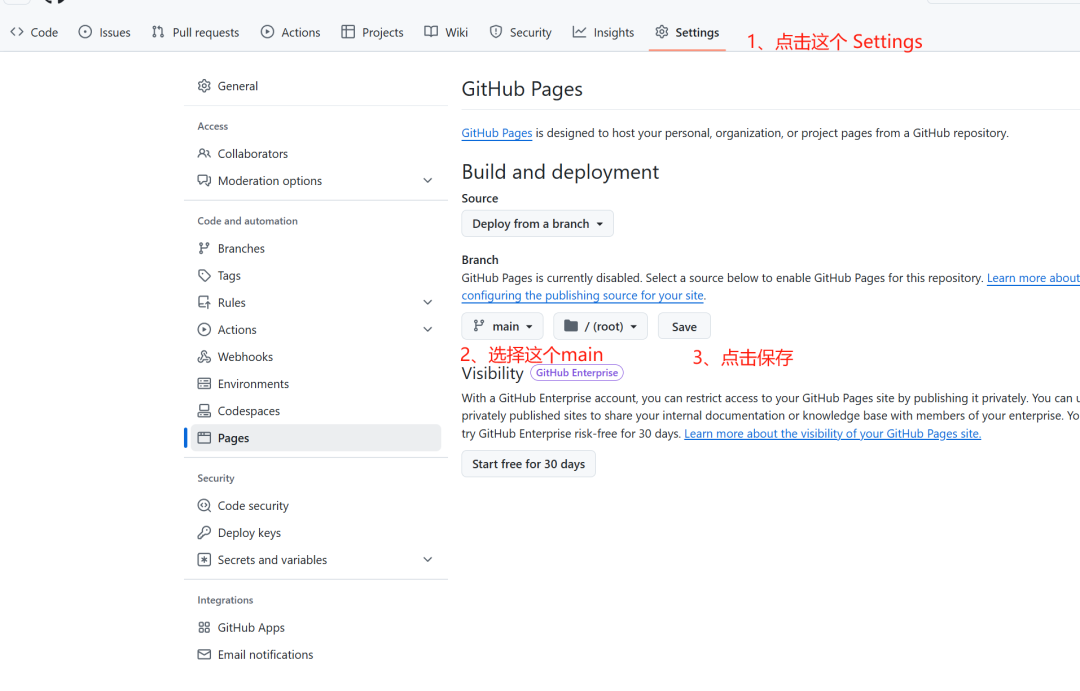Select Pages in the sidebar
Screen dimensions: 1080x691
(316, 438)
